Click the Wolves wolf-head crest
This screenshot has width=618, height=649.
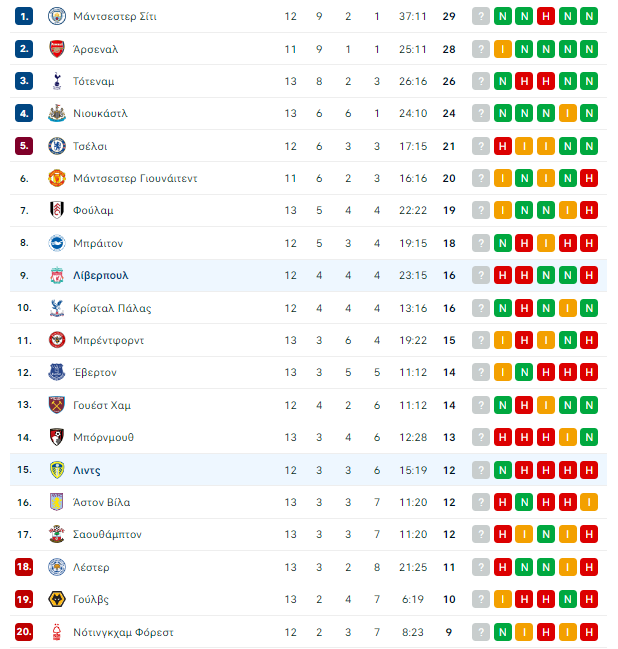coord(57,599)
